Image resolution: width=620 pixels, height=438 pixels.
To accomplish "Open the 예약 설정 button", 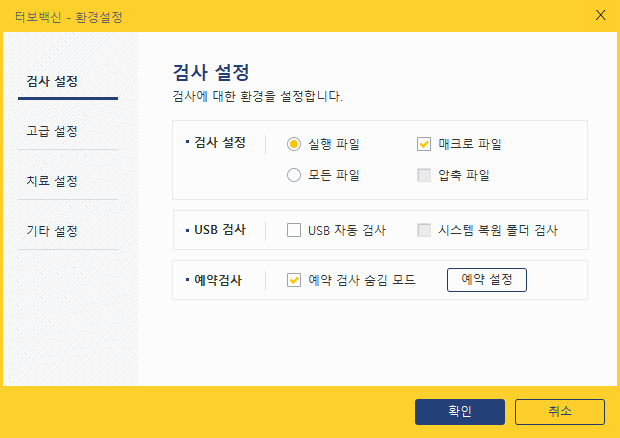I will (486, 280).
